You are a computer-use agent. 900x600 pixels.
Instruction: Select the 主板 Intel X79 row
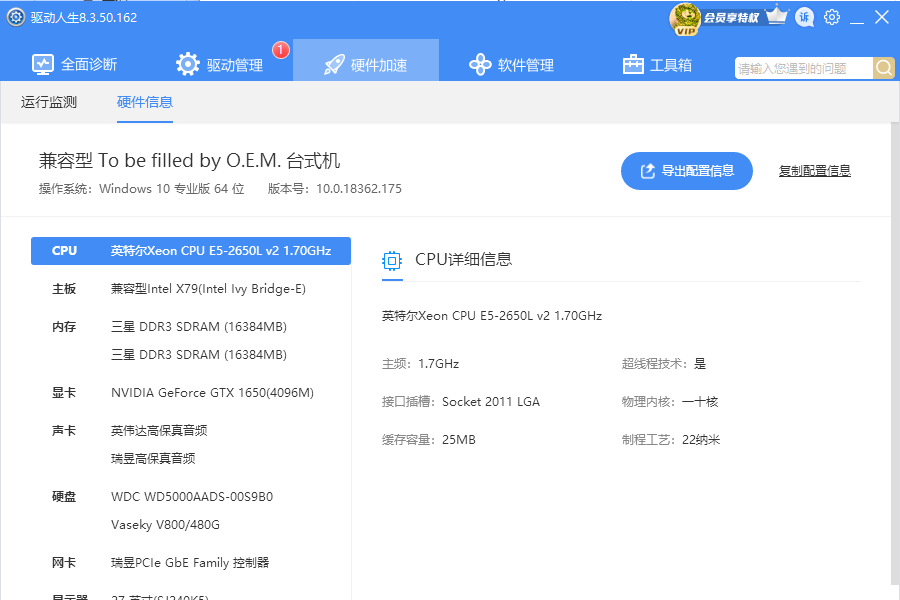[x=191, y=289]
